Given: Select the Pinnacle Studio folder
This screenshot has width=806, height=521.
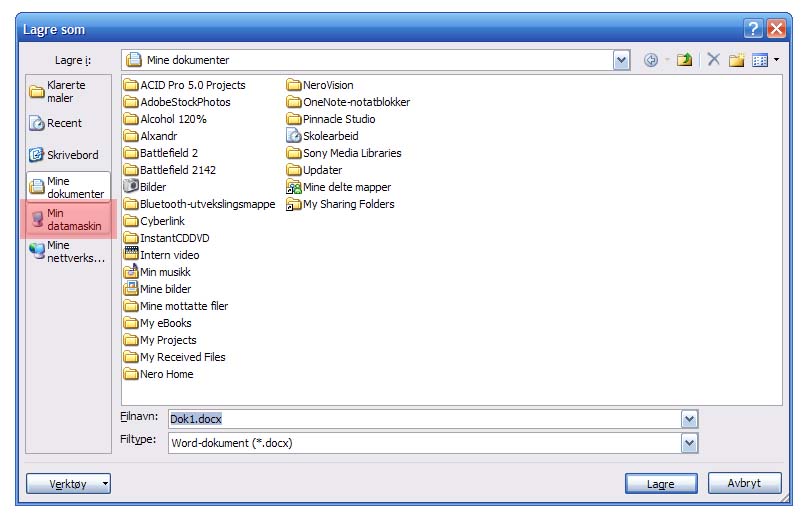Looking at the screenshot, I should coord(331,119).
